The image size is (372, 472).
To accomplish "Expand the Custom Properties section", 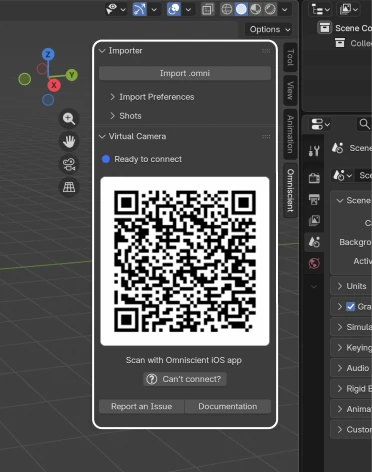I will (x=351, y=430).
